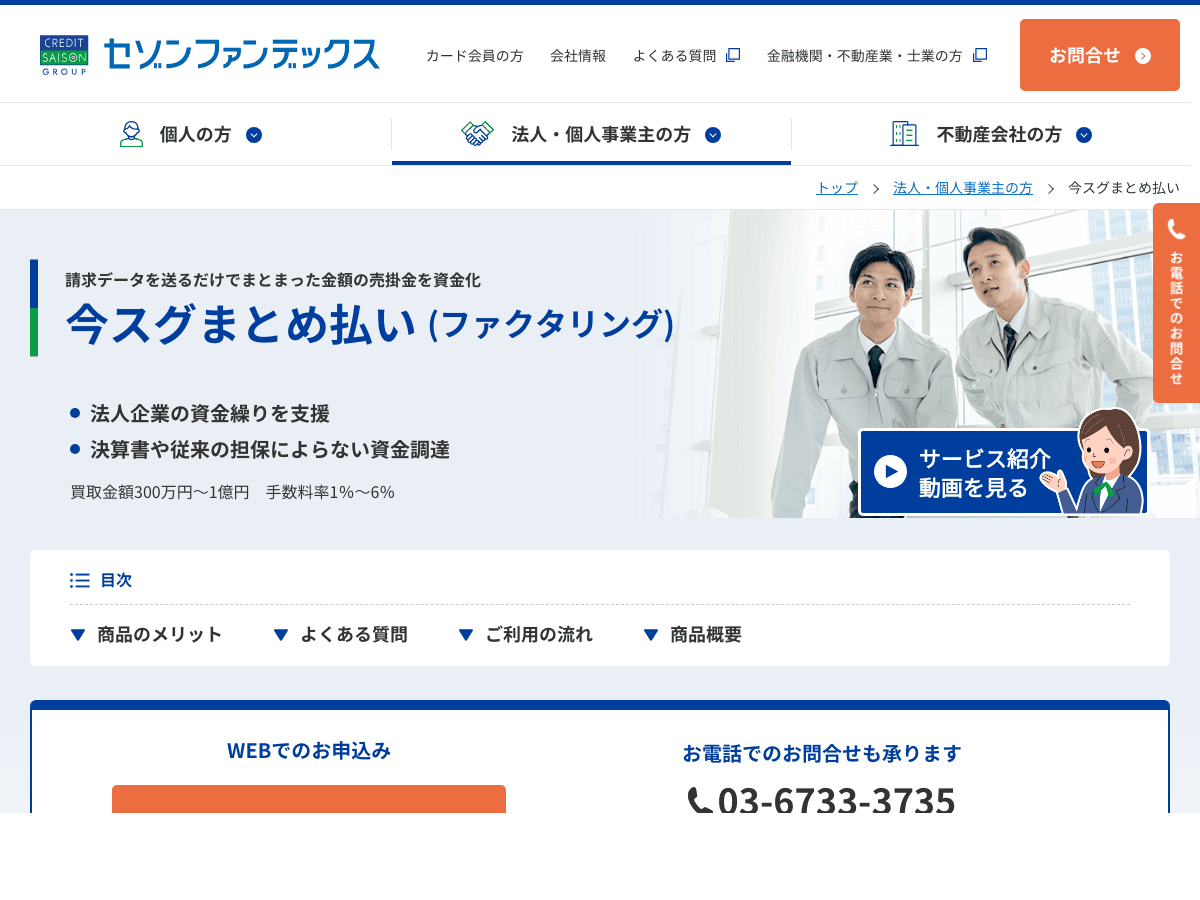Click 決算書や従来の担保によらない資金調達 bullet

point(270,449)
